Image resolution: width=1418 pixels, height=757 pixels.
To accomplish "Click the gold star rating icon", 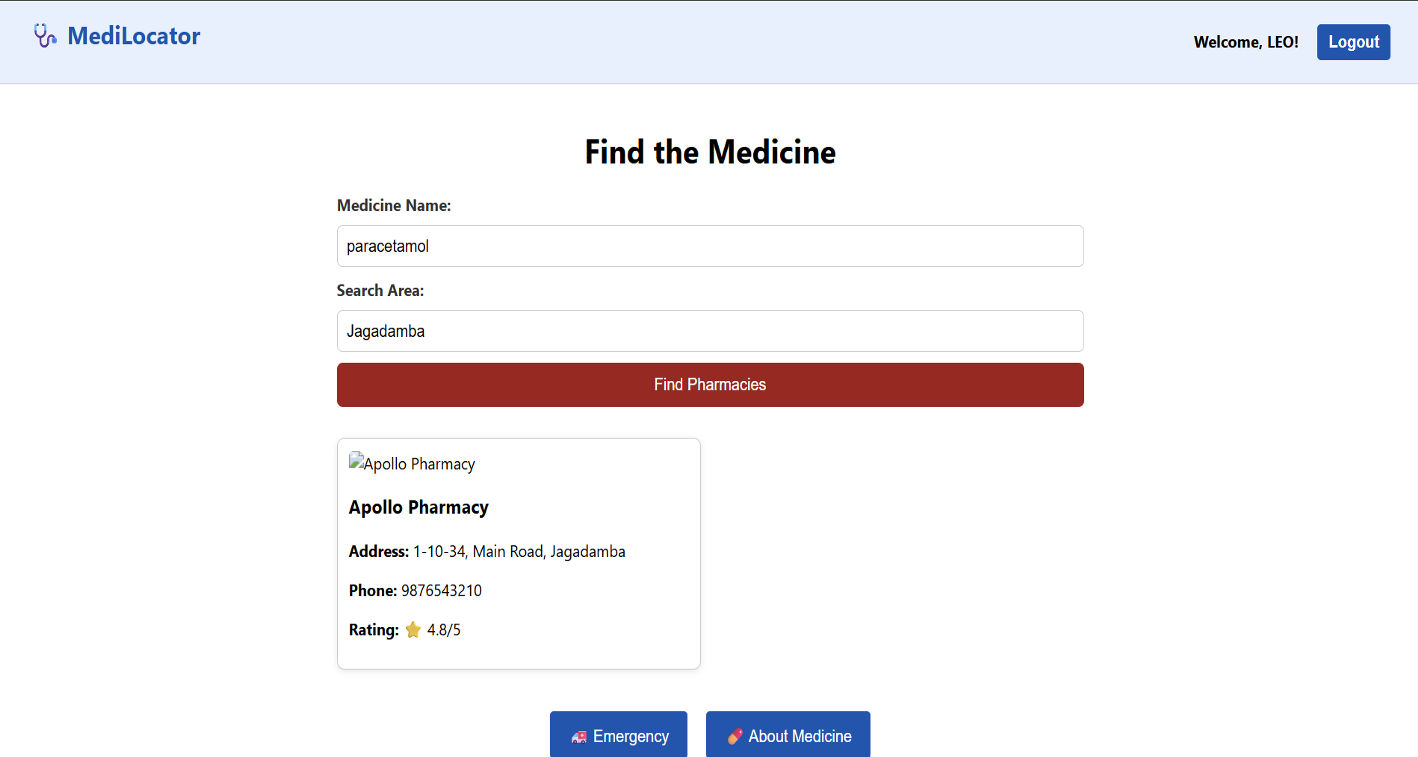I will tap(413, 630).
